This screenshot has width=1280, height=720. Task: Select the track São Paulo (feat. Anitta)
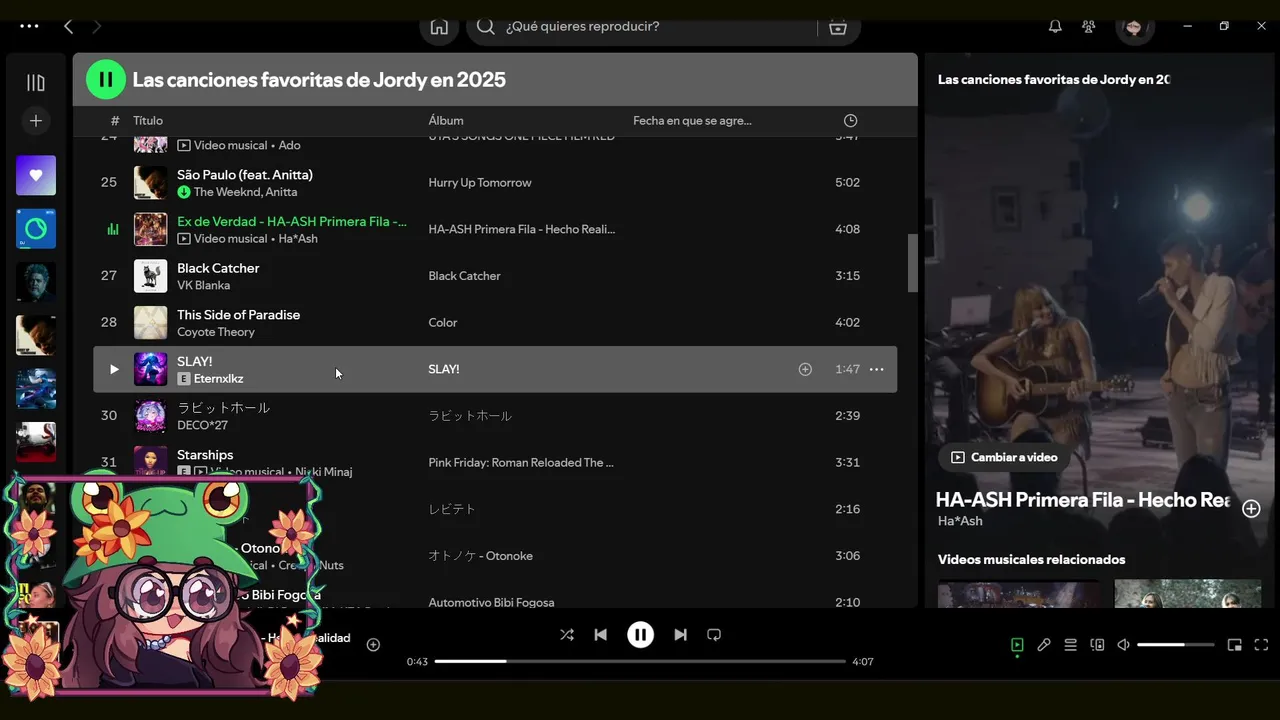click(245, 175)
